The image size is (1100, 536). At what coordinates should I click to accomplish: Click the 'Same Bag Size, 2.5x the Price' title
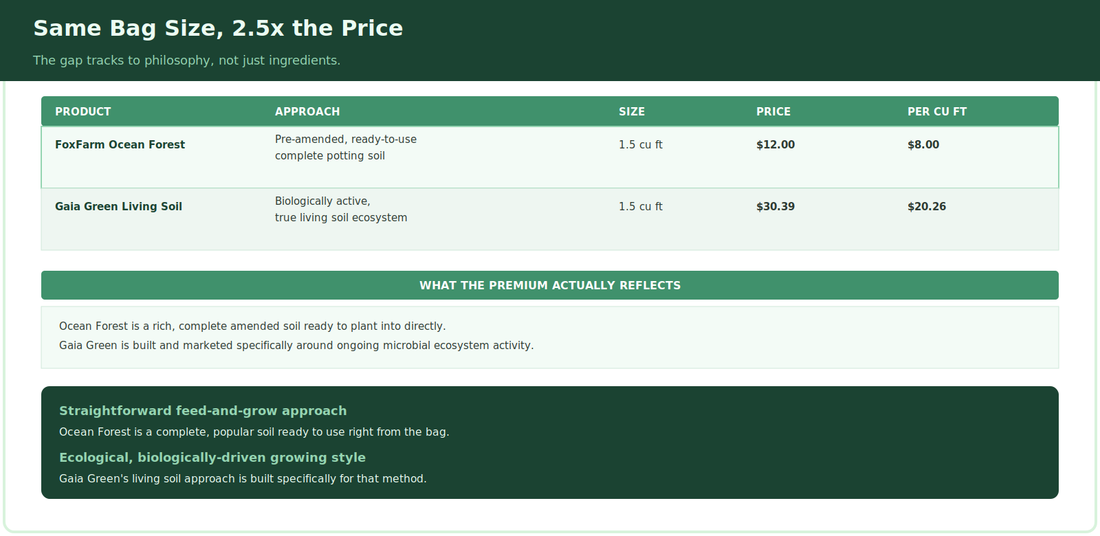218,28
